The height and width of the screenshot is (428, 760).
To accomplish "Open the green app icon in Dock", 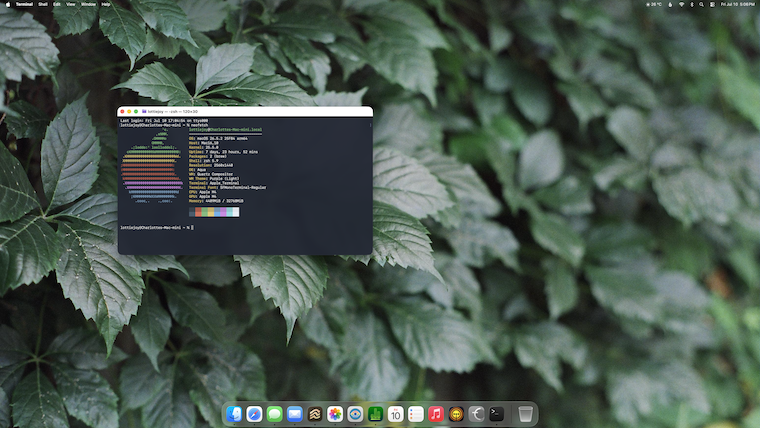I will pyautogui.click(x=375, y=414).
